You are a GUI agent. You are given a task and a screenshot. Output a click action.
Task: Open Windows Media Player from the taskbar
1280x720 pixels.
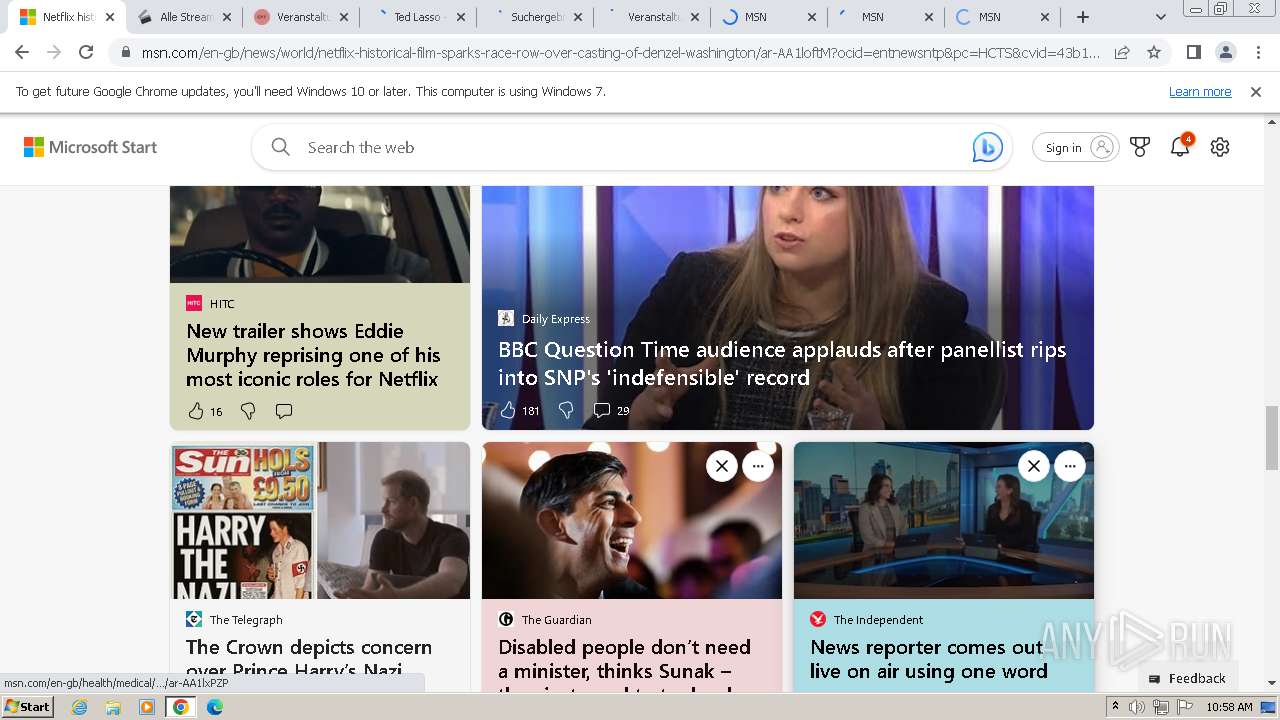coord(147,707)
